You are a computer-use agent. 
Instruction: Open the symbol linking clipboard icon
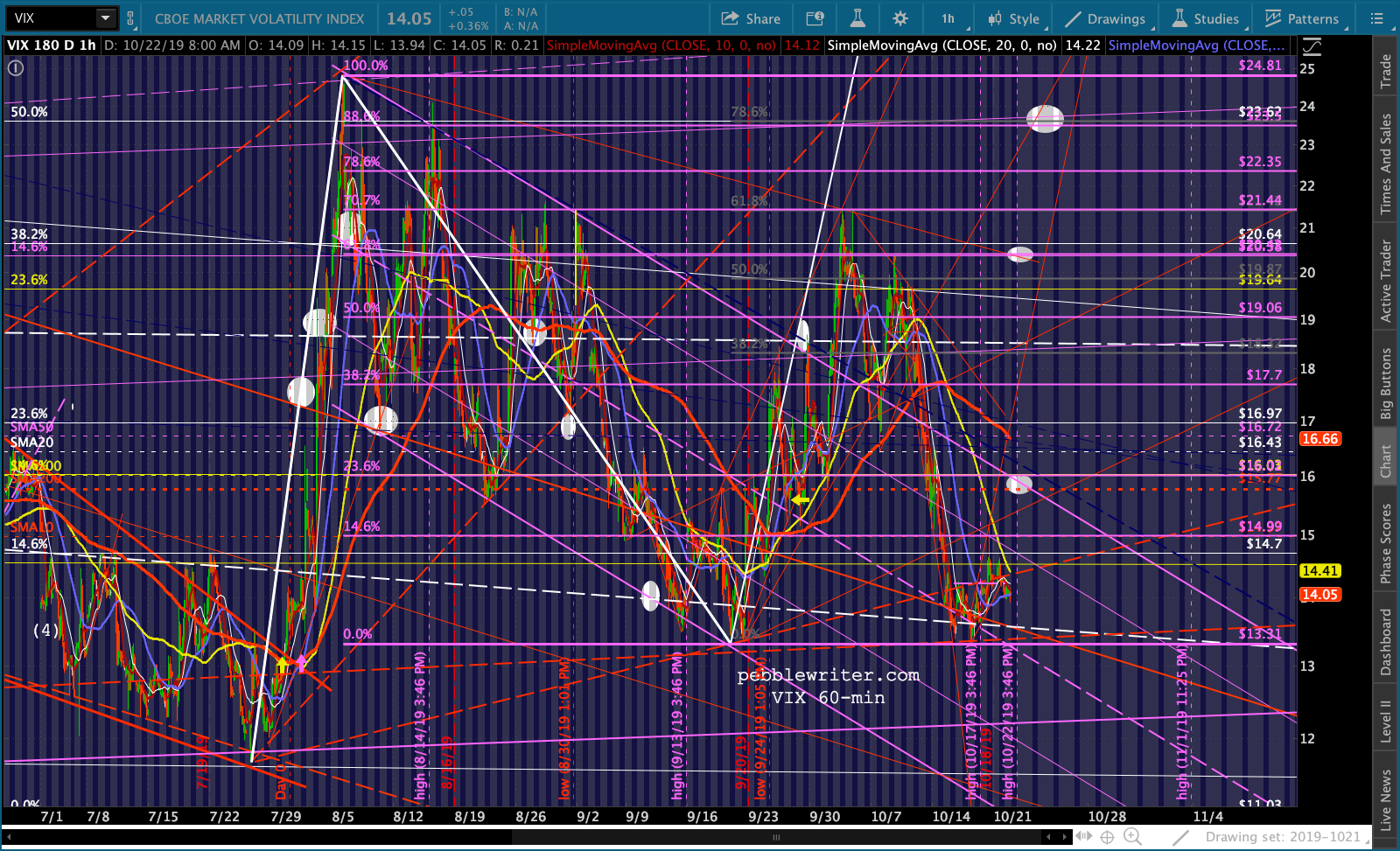click(x=130, y=18)
